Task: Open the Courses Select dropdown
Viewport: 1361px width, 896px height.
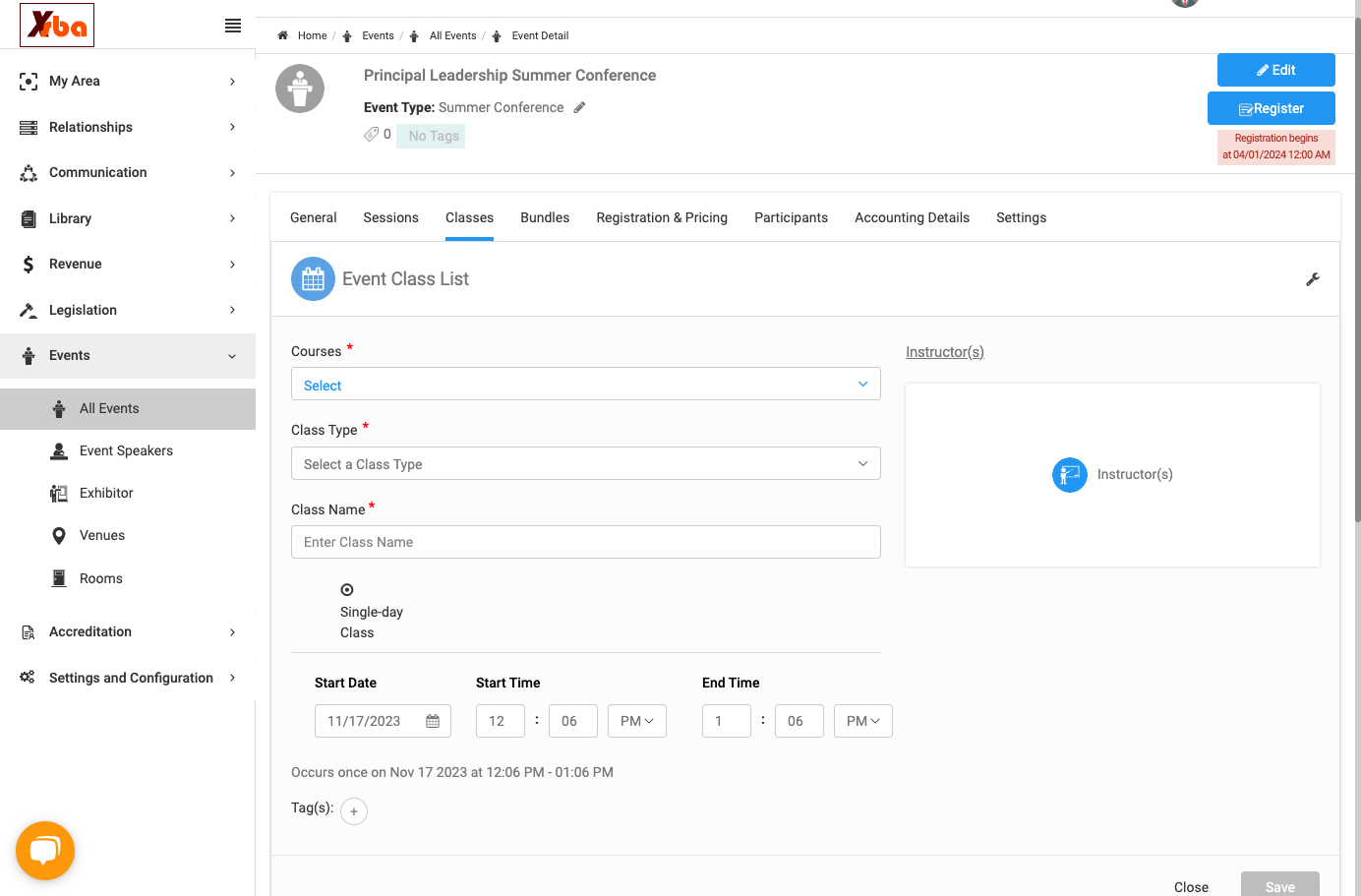Action: click(x=586, y=385)
